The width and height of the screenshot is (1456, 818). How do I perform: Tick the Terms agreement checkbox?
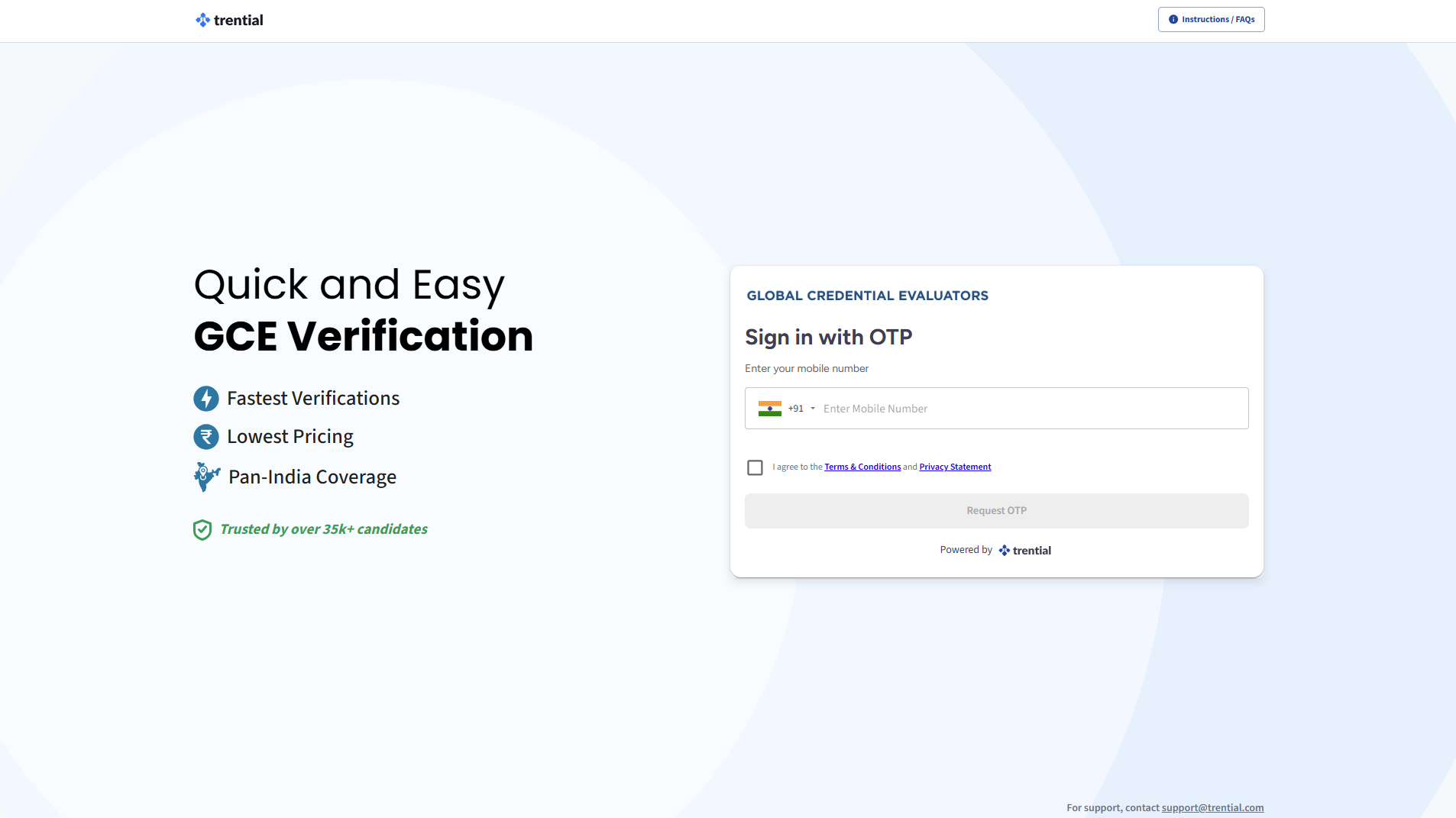point(755,467)
